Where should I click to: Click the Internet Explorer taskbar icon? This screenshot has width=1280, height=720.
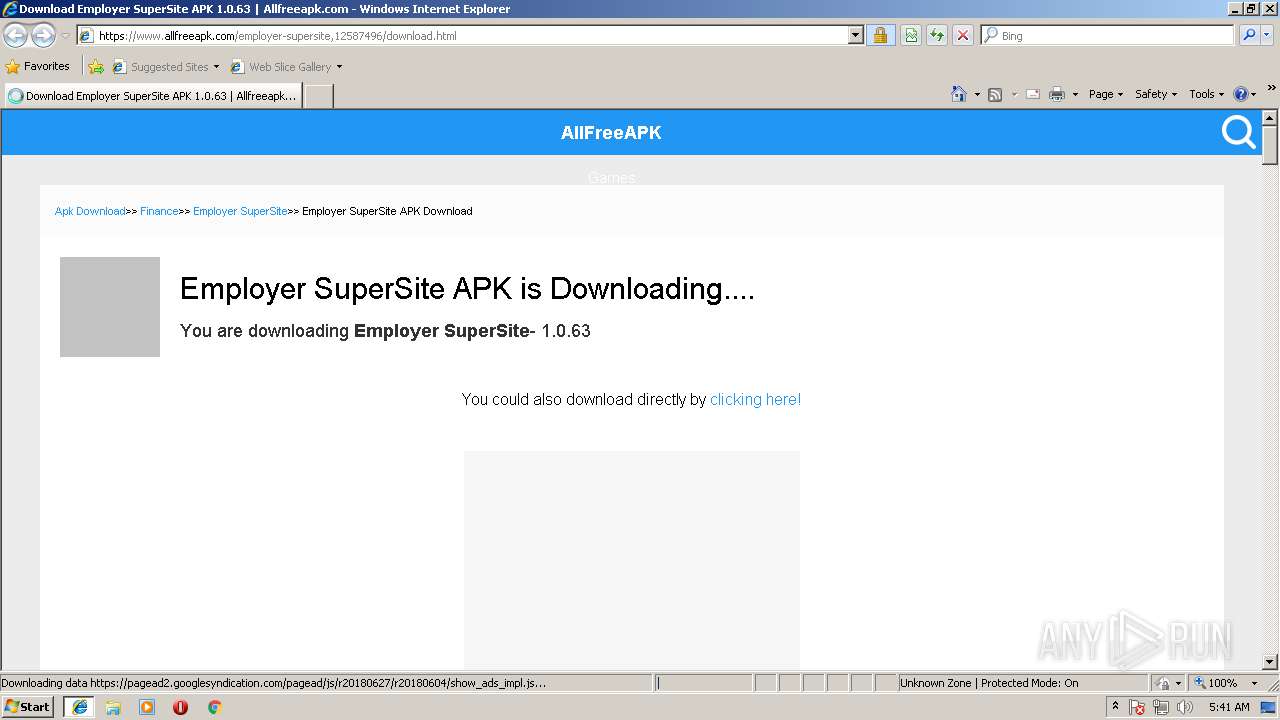tap(79, 707)
